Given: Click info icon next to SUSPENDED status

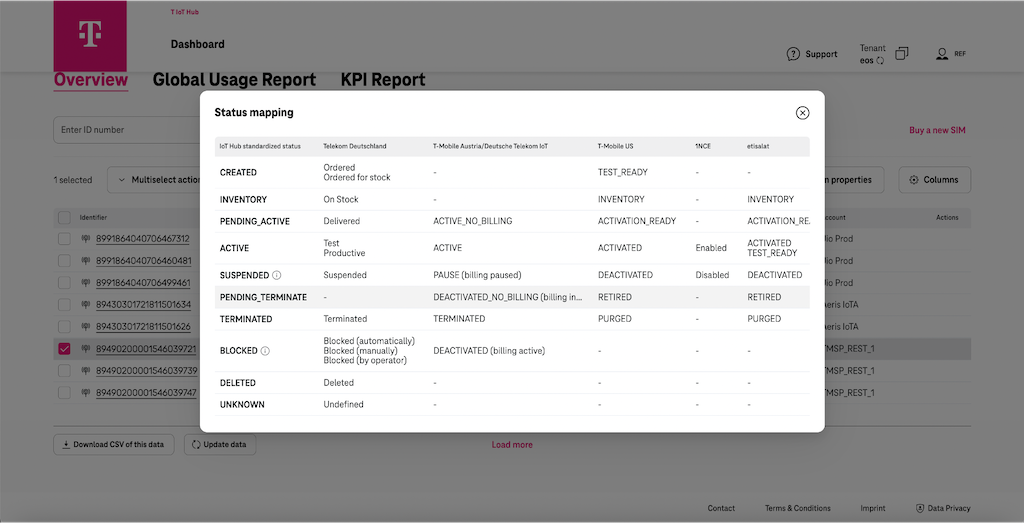Looking at the screenshot, I should (x=277, y=275).
